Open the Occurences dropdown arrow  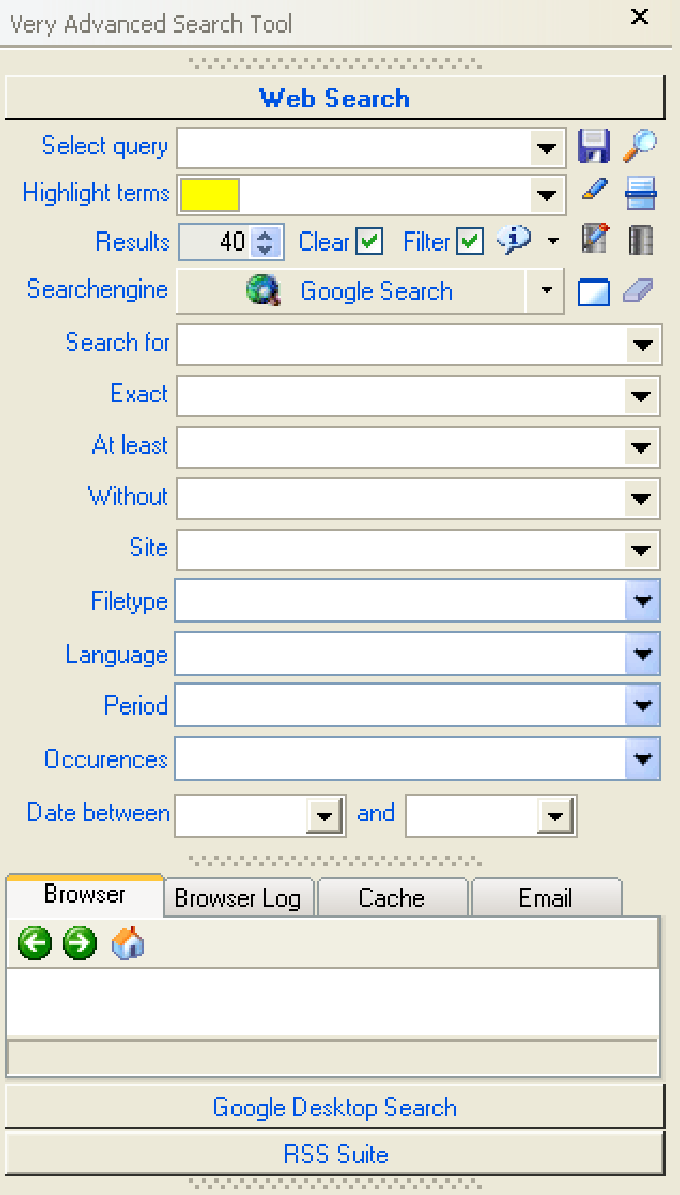[642, 758]
